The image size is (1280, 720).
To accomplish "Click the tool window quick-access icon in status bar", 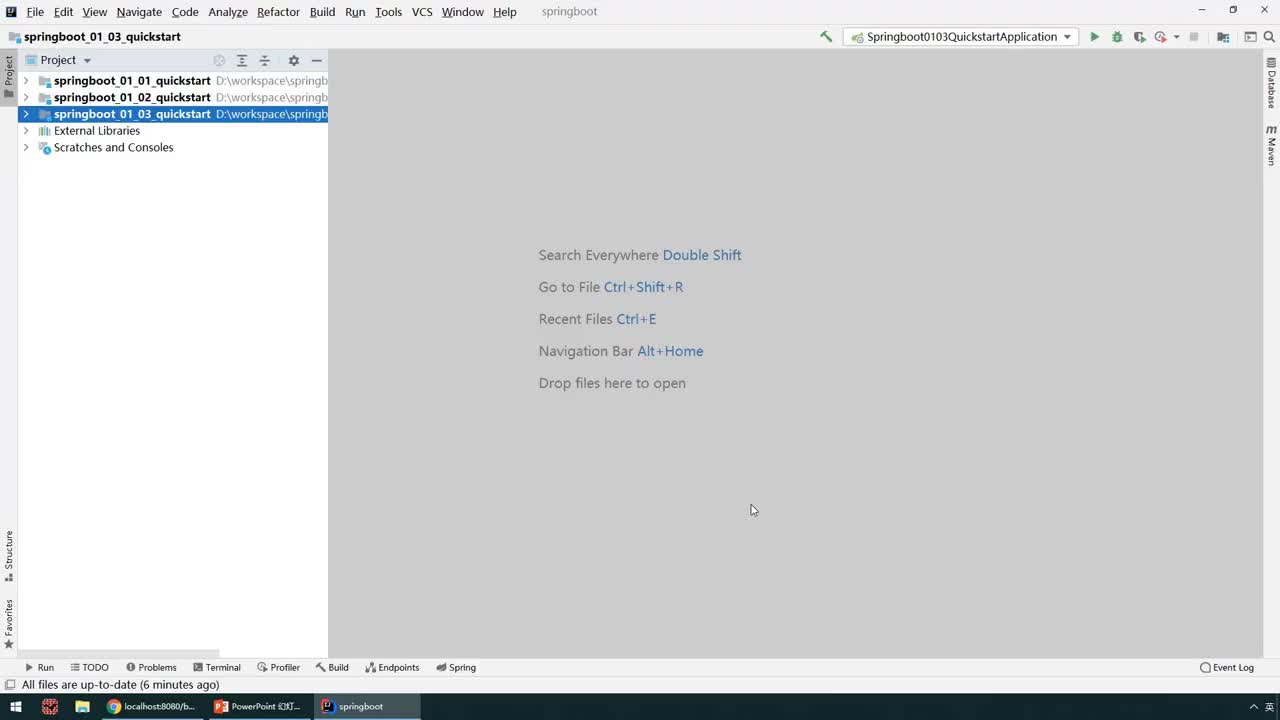I will 10,685.
